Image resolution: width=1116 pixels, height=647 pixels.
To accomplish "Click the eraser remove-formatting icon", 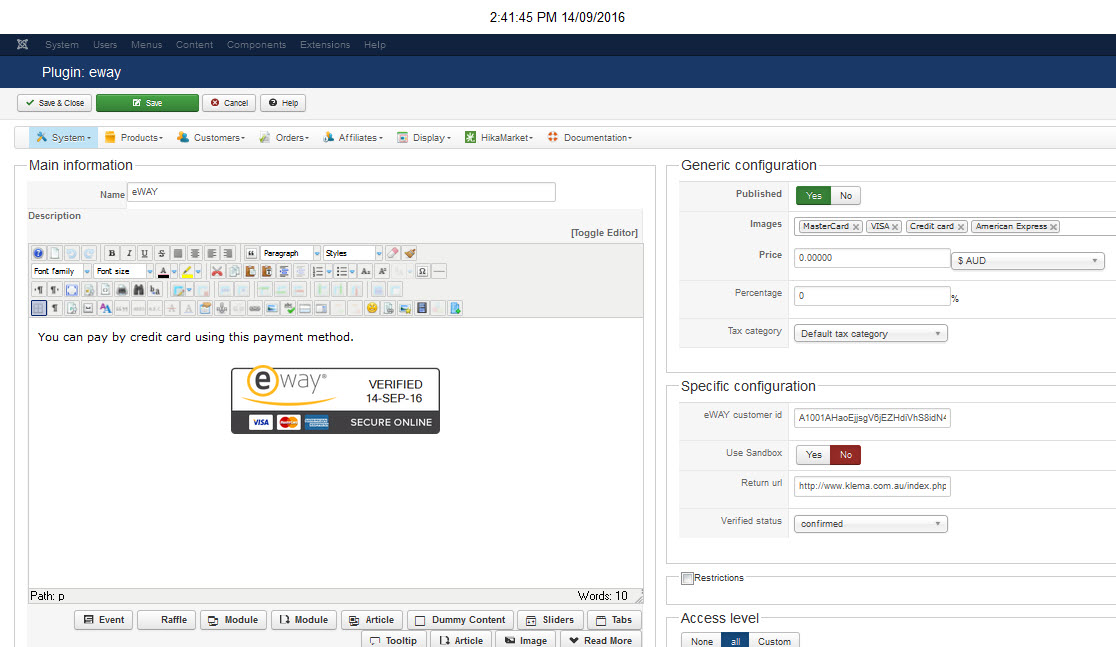I will click(x=393, y=253).
